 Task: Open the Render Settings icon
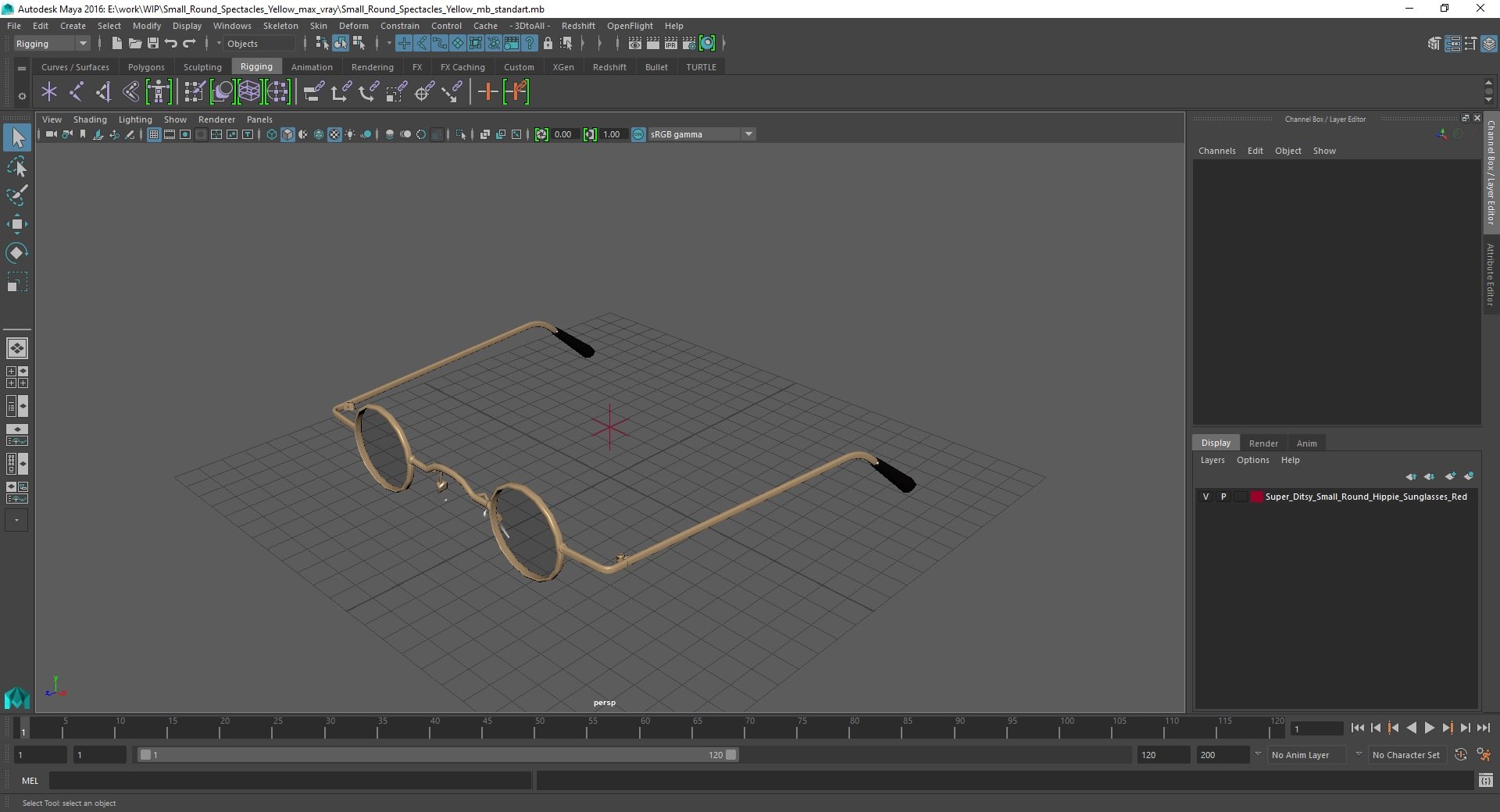pyautogui.click(x=689, y=44)
